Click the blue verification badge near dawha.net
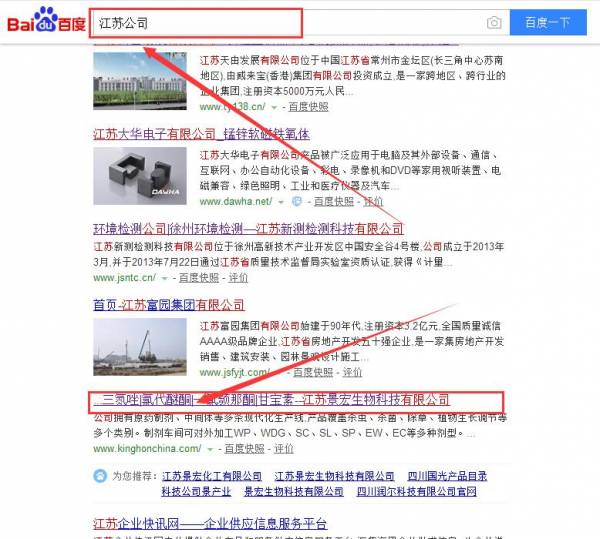Viewport: 600px width, 539px height. click(297, 202)
